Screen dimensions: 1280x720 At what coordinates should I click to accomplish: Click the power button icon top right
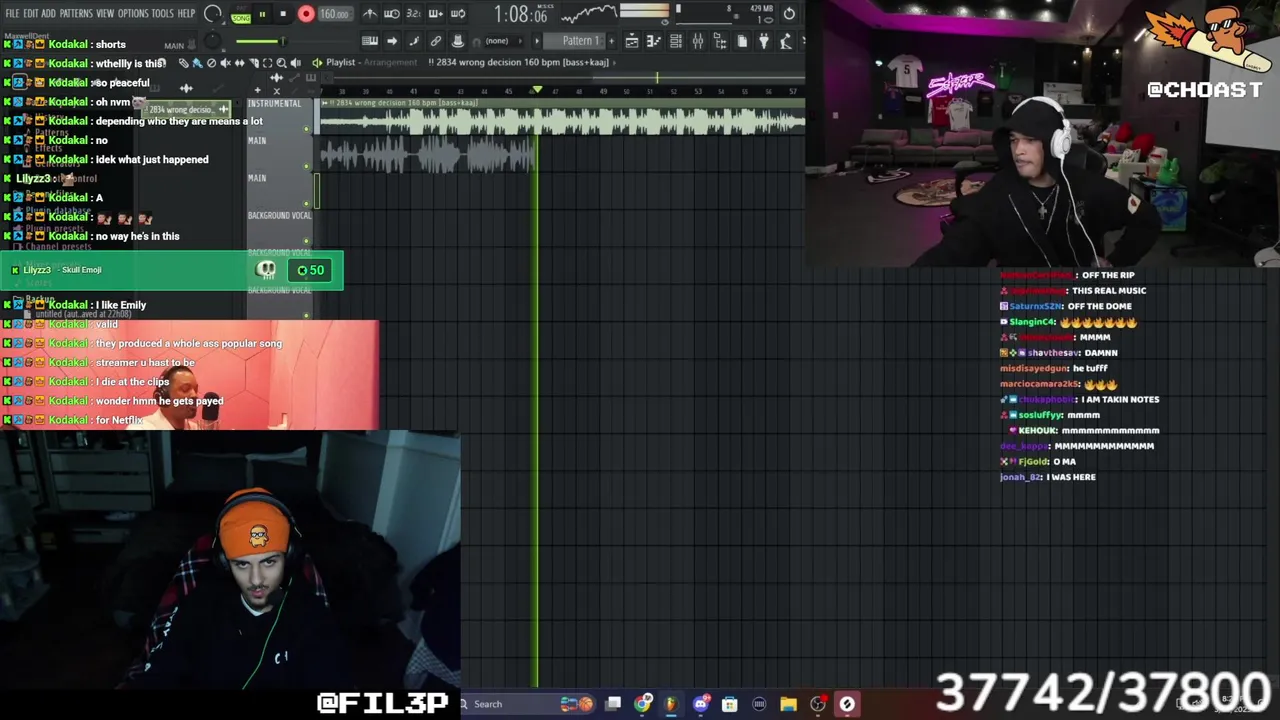tap(789, 14)
